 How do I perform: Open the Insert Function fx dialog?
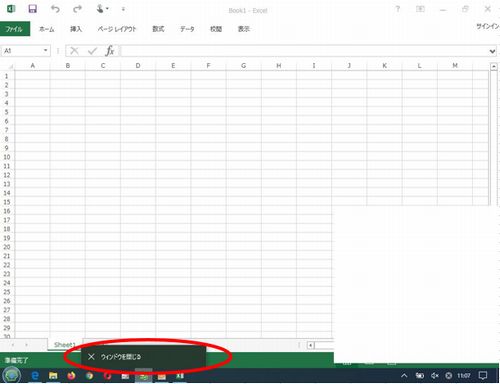point(110,51)
